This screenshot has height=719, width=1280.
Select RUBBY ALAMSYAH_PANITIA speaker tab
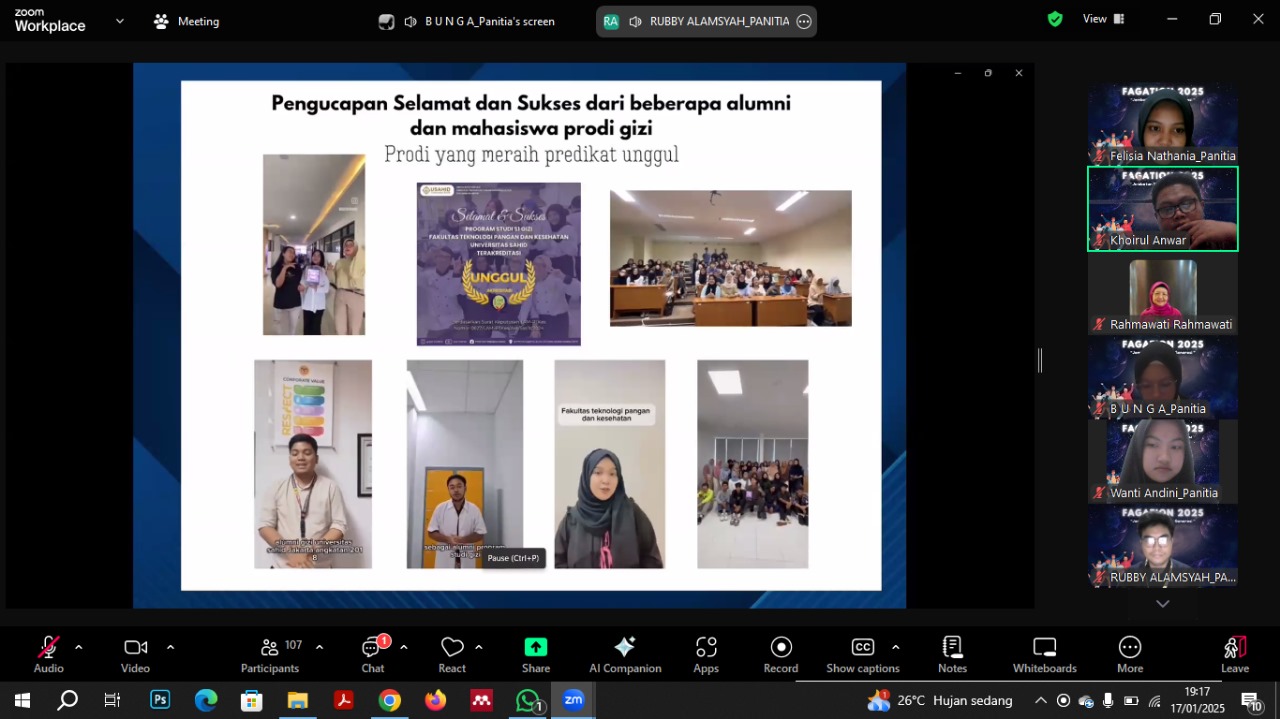706,21
